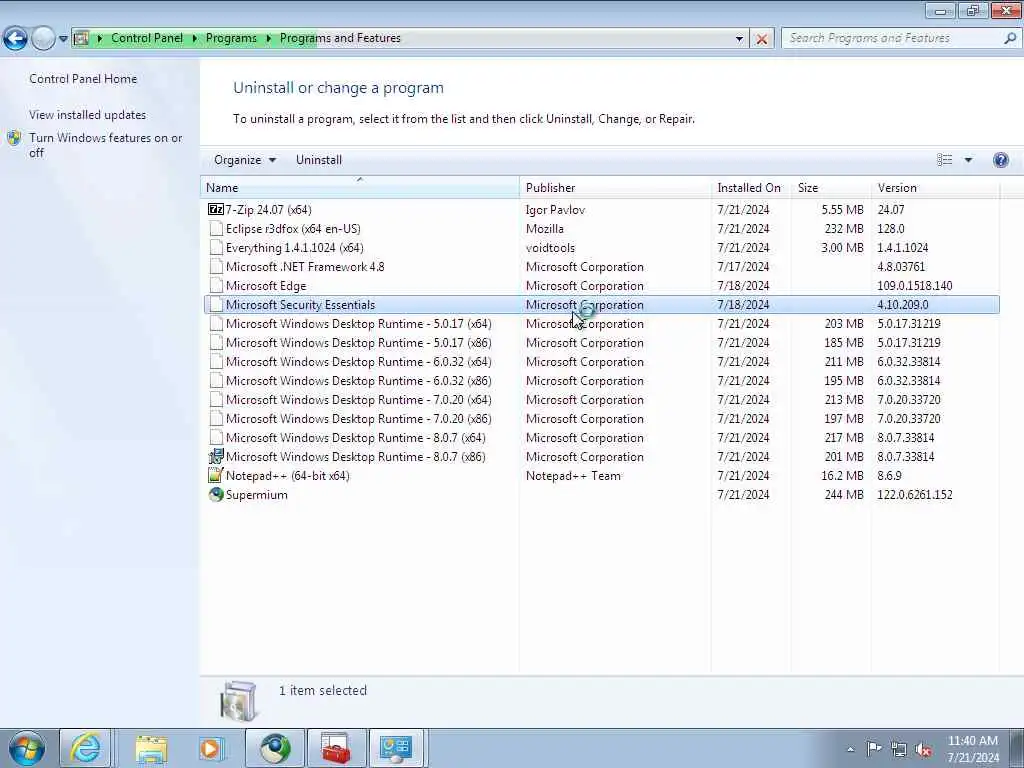1024x768 pixels.
Task: Click the search magnifier icon
Action: (x=1009, y=39)
